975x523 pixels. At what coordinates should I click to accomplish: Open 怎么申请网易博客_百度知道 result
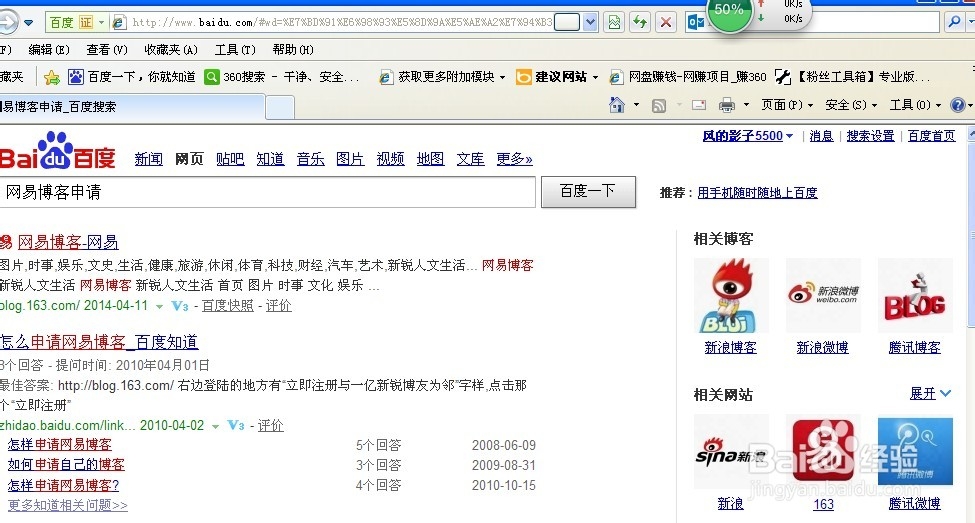[99, 342]
